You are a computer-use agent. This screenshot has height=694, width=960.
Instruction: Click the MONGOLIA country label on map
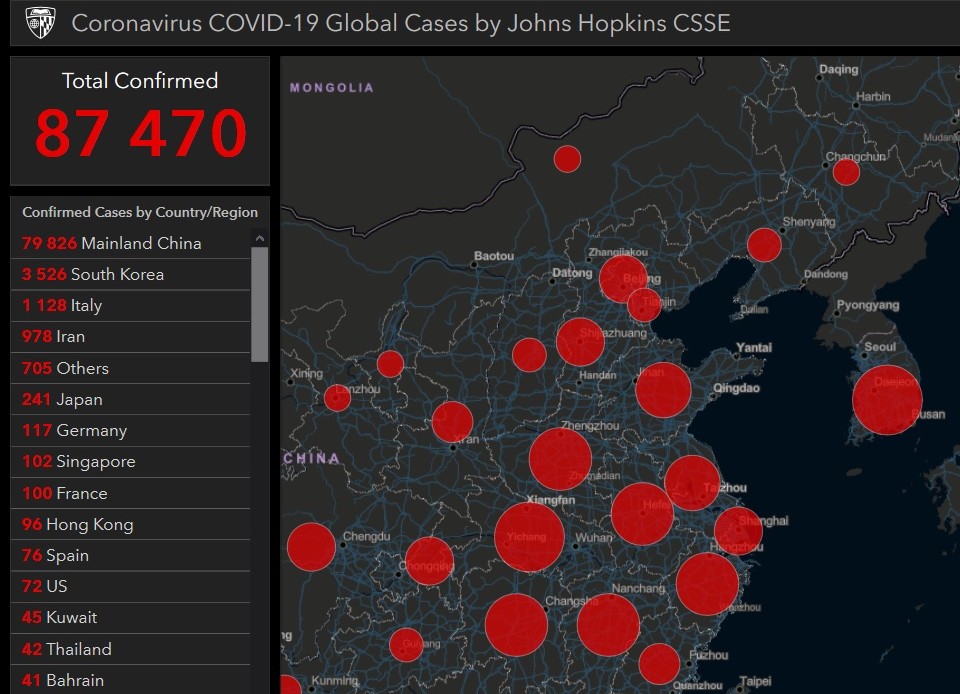click(331, 88)
